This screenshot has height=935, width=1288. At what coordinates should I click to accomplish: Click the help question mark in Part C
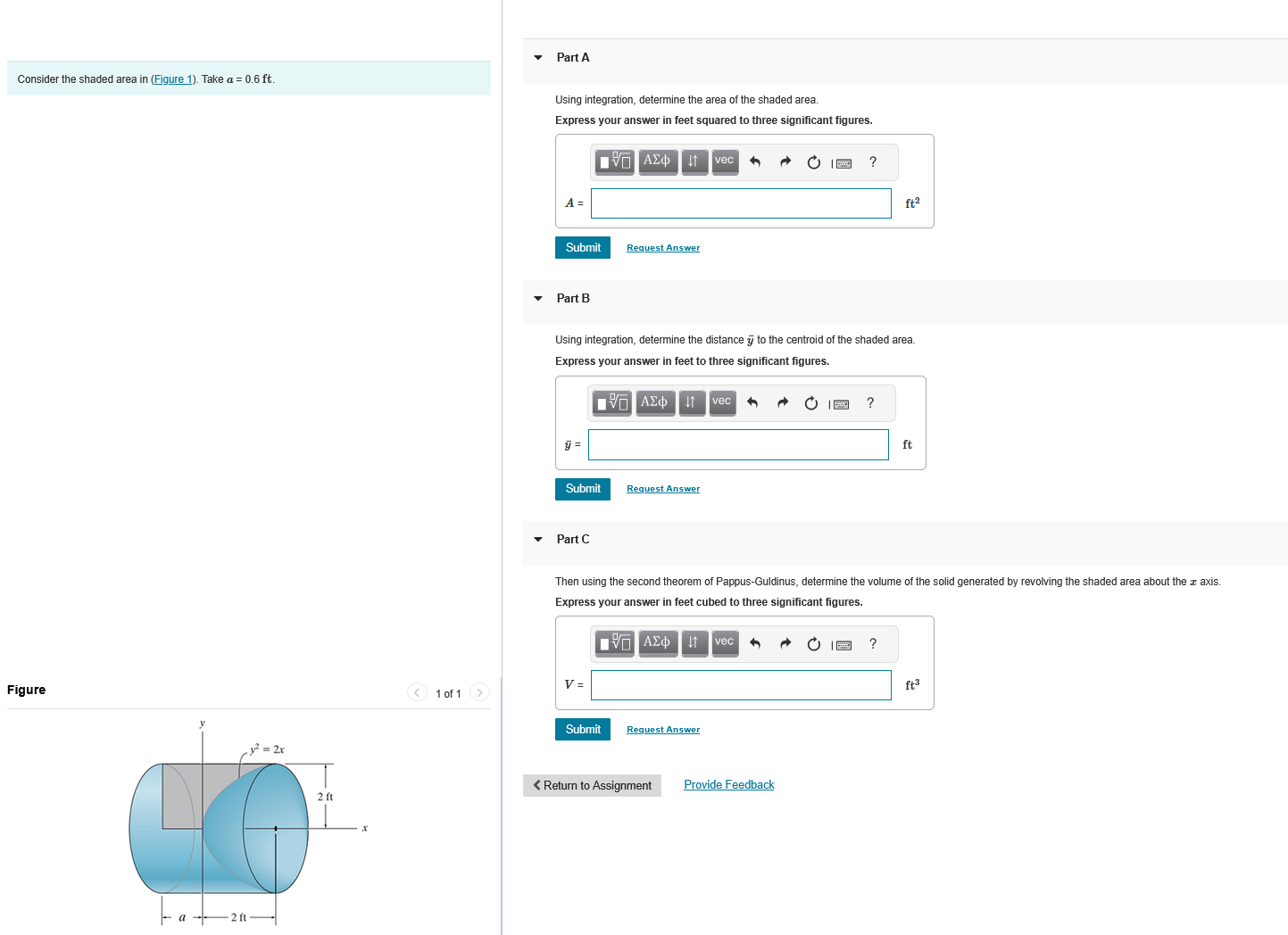(x=872, y=643)
